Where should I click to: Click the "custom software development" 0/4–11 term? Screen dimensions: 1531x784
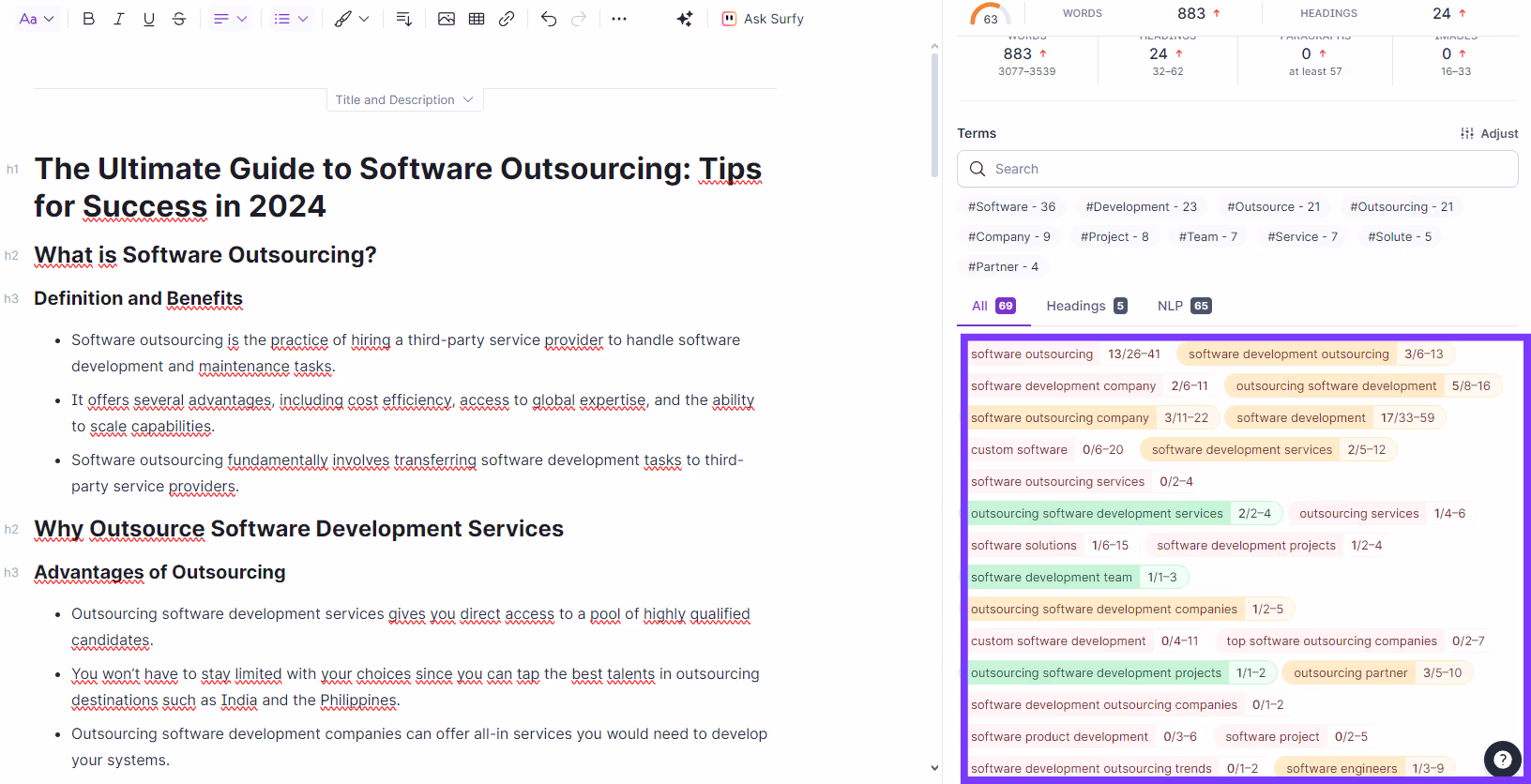coord(1084,641)
